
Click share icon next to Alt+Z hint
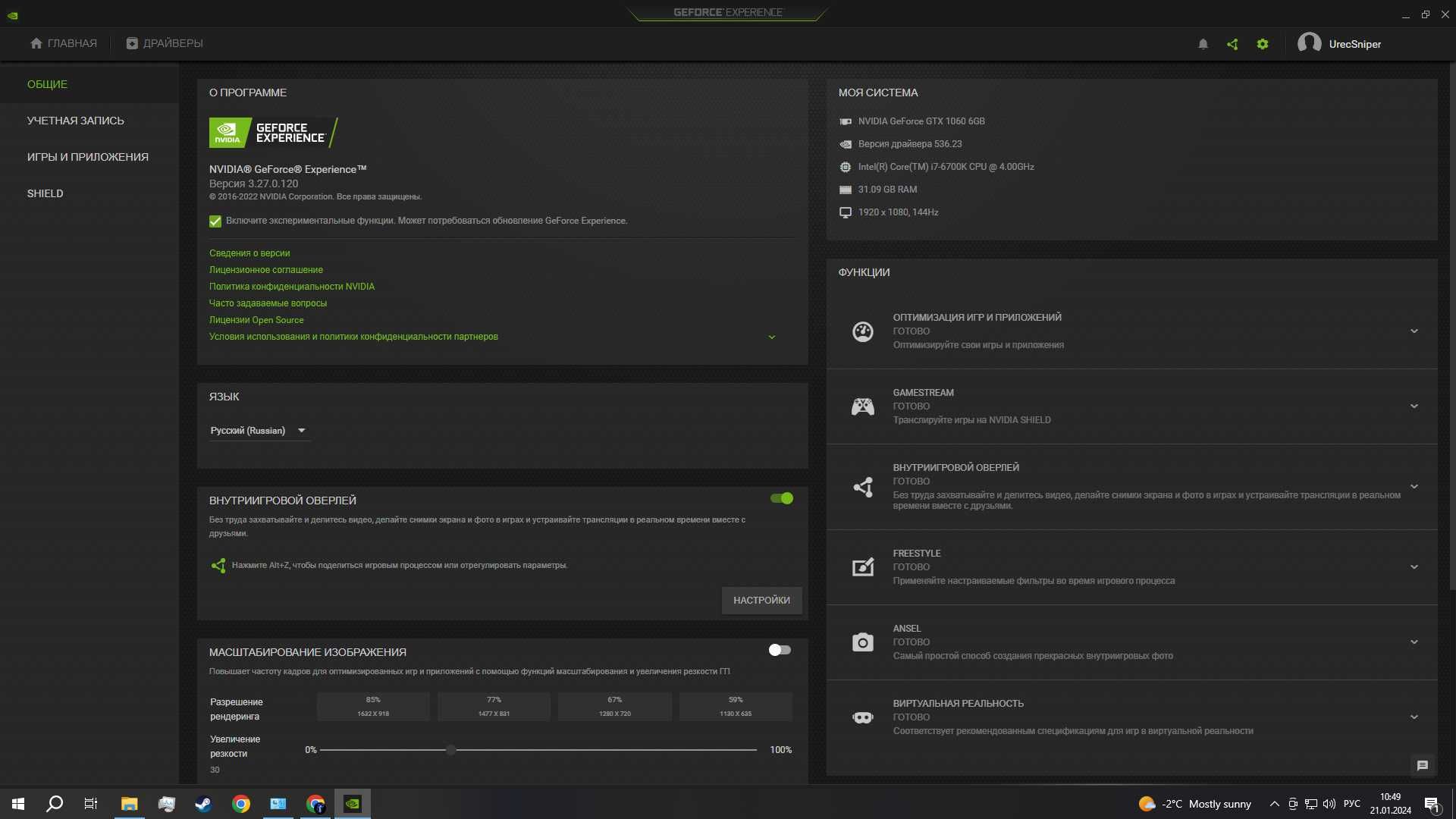click(218, 566)
